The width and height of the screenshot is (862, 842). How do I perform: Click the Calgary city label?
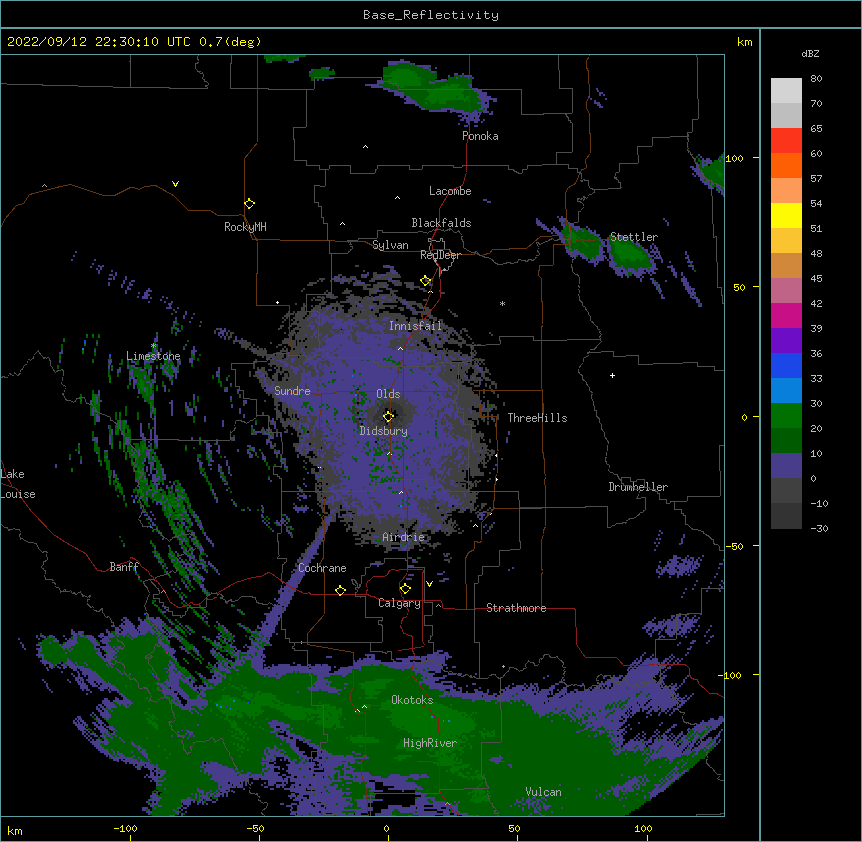pos(399,603)
